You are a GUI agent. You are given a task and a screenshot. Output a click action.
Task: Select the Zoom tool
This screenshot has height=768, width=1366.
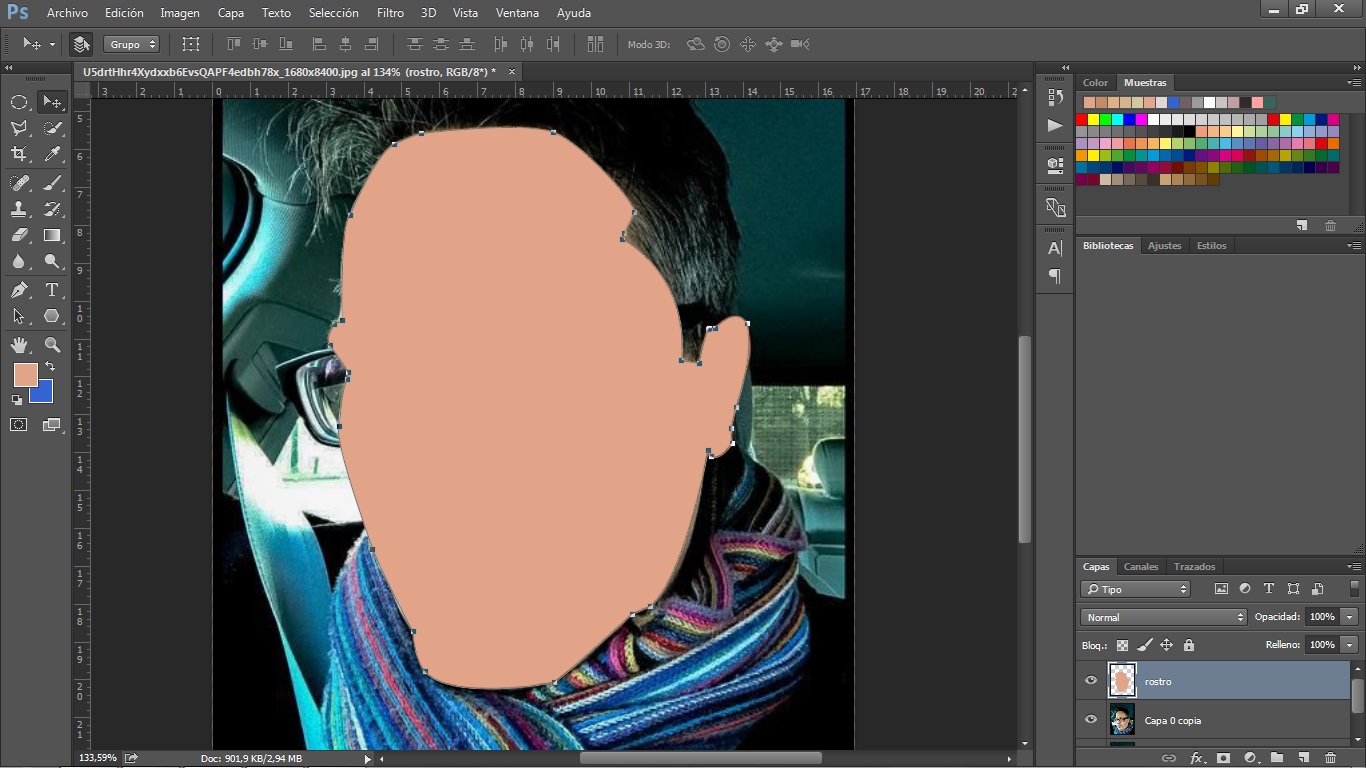(52, 345)
